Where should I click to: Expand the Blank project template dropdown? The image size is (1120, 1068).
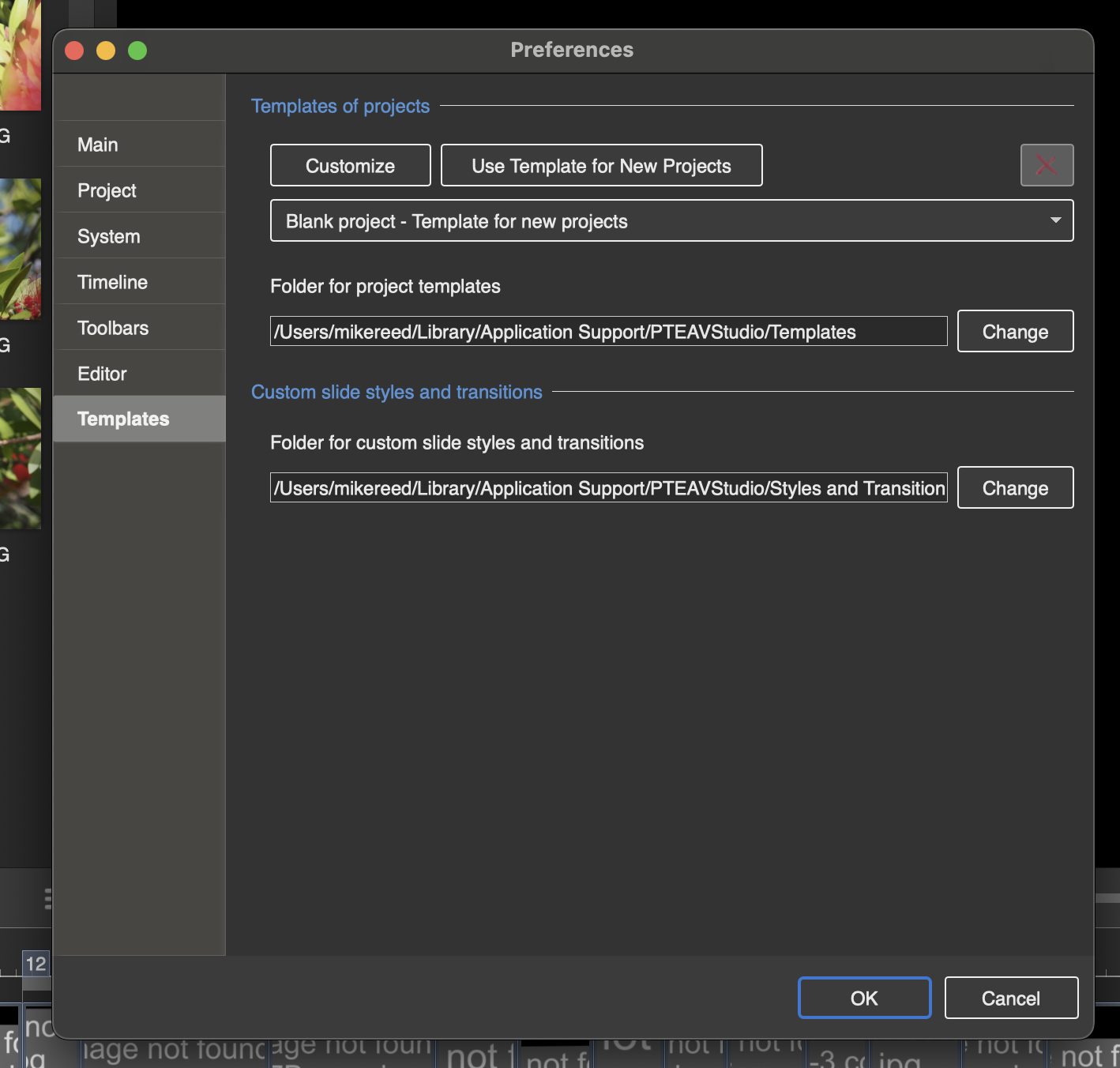click(x=671, y=221)
